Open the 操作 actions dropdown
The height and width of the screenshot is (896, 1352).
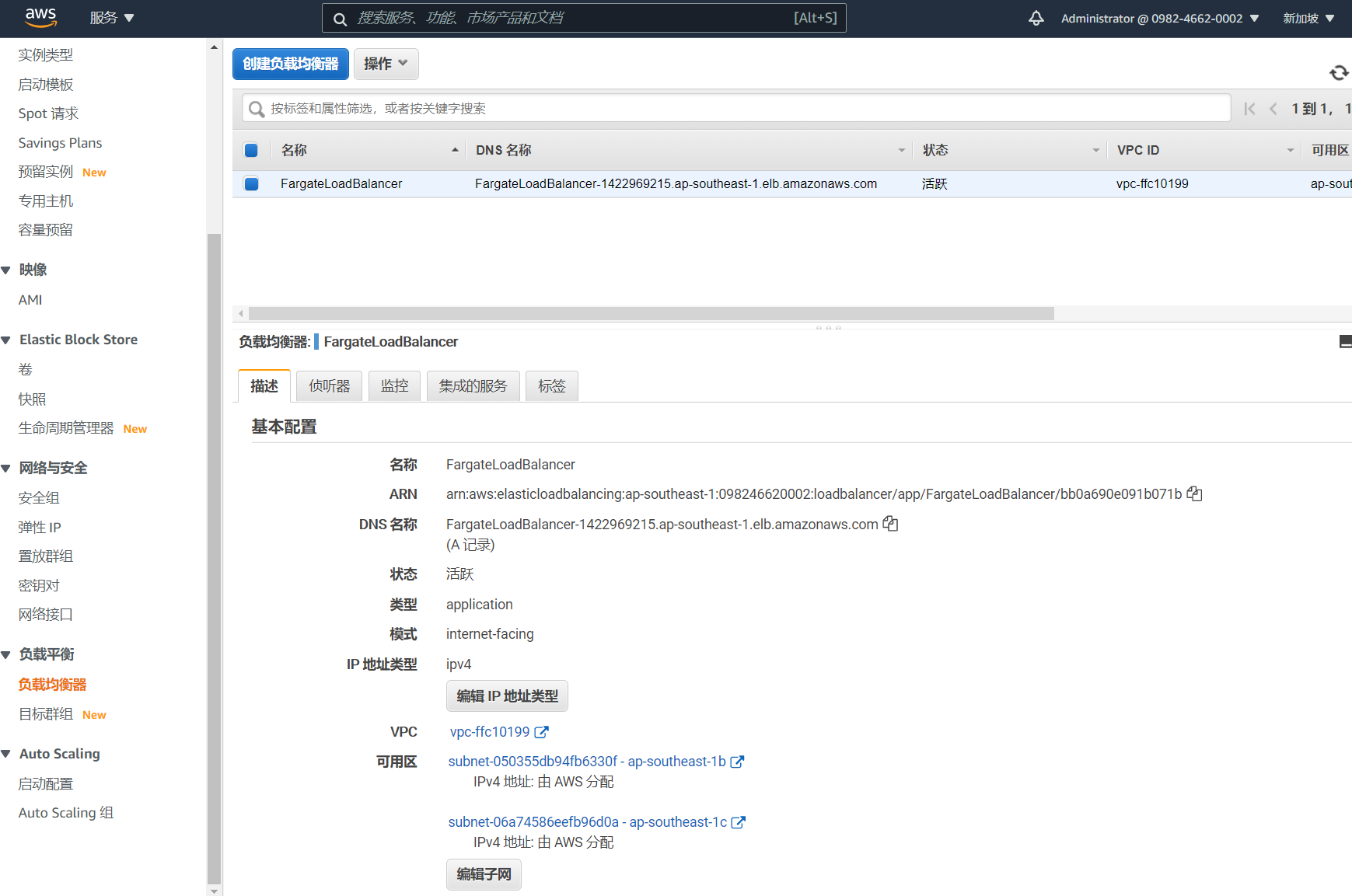[386, 64]
